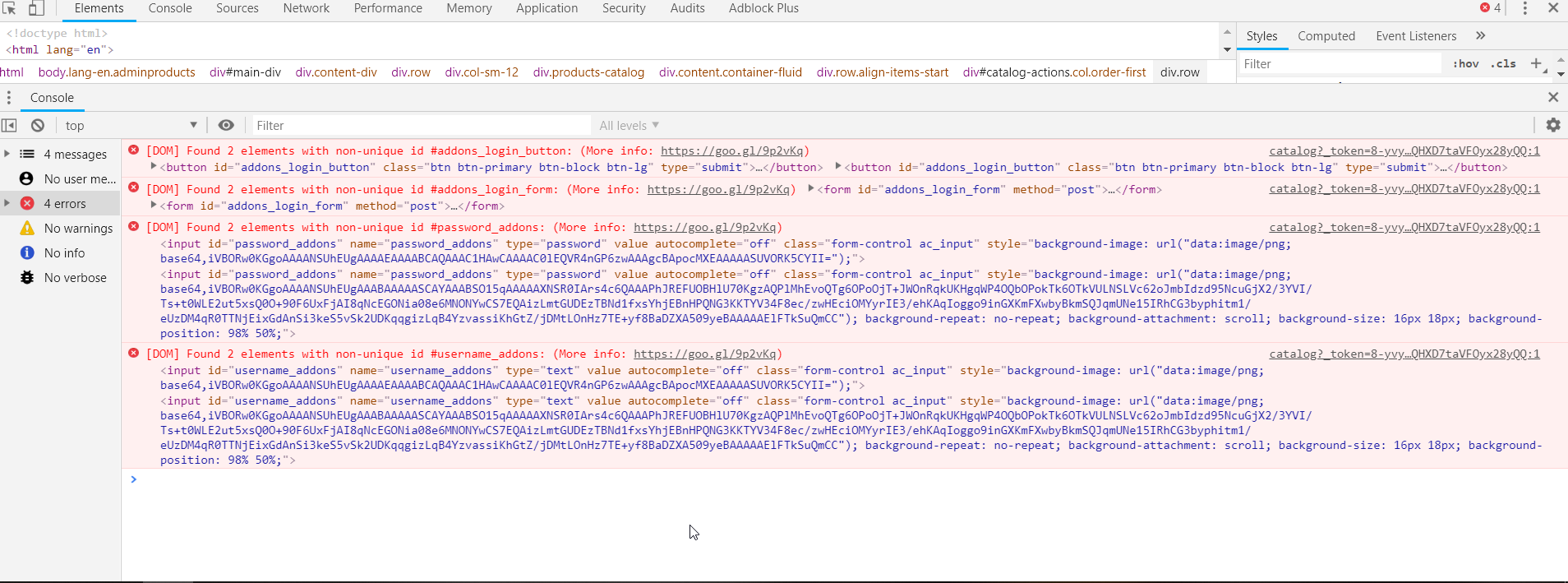Image resolution: width=1568 pixels, height=583 pixels.
Task: Open goo.gl link in password_addons error
Action: (x=705, y=227)
